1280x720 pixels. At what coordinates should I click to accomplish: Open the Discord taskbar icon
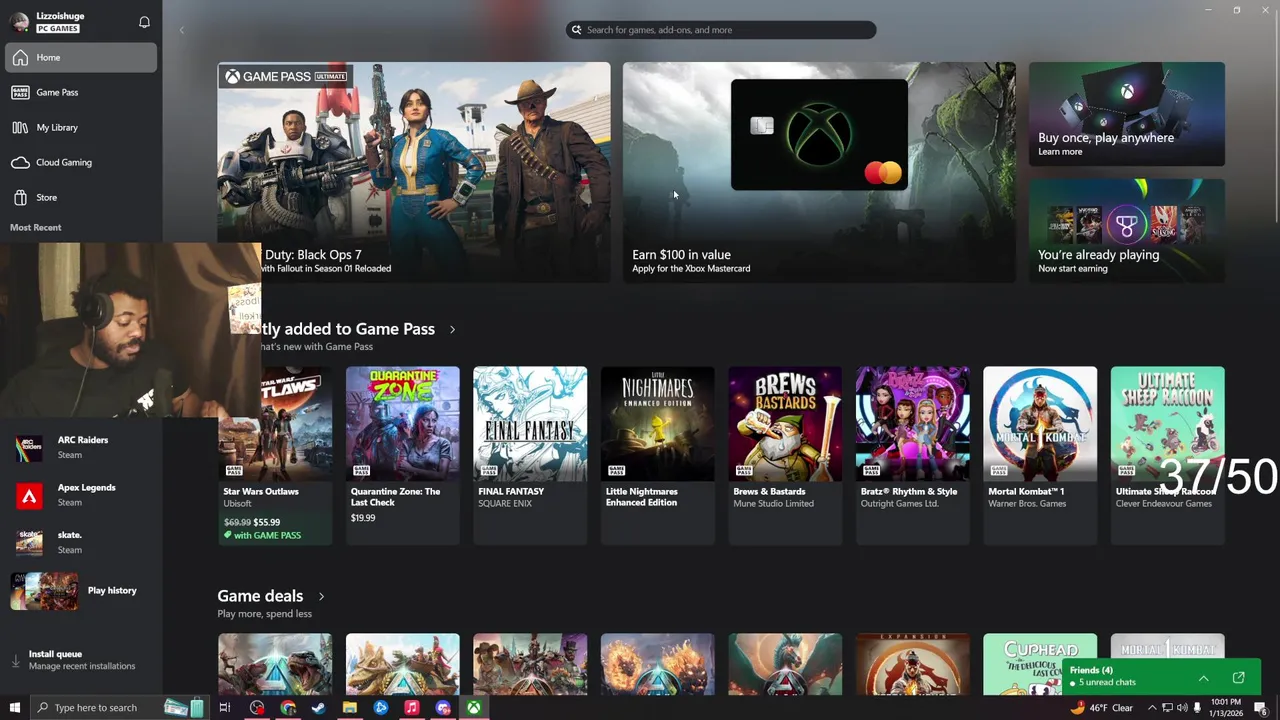click(443, 708)
